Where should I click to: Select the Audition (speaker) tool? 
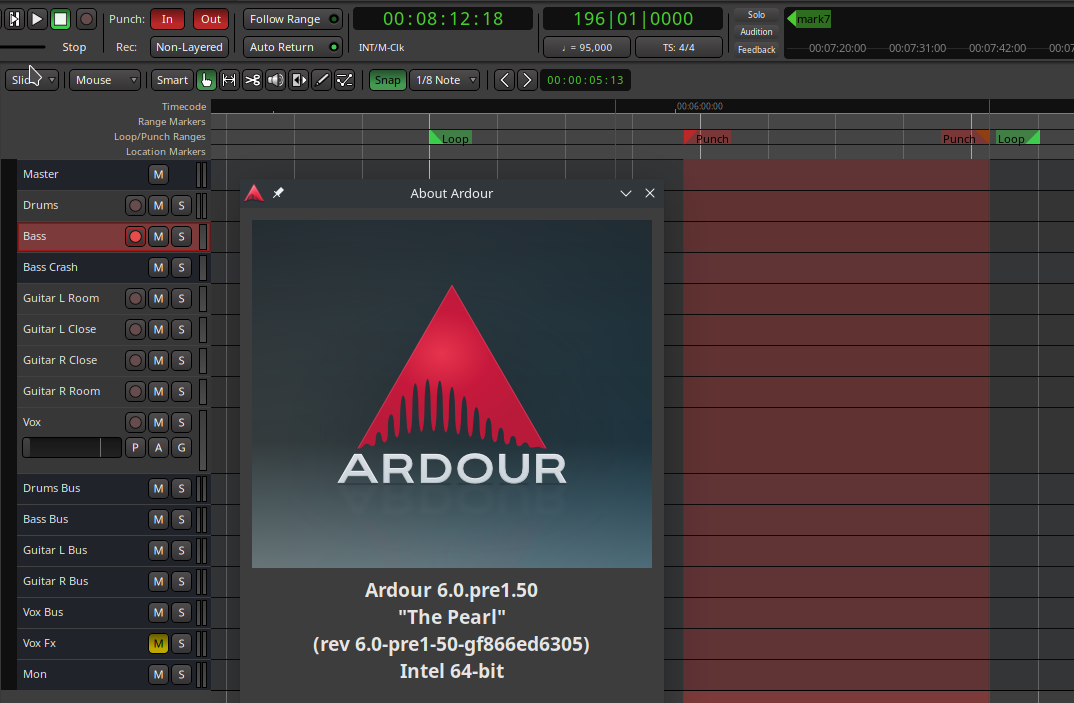pyautogui.click(x=275, y=80)
